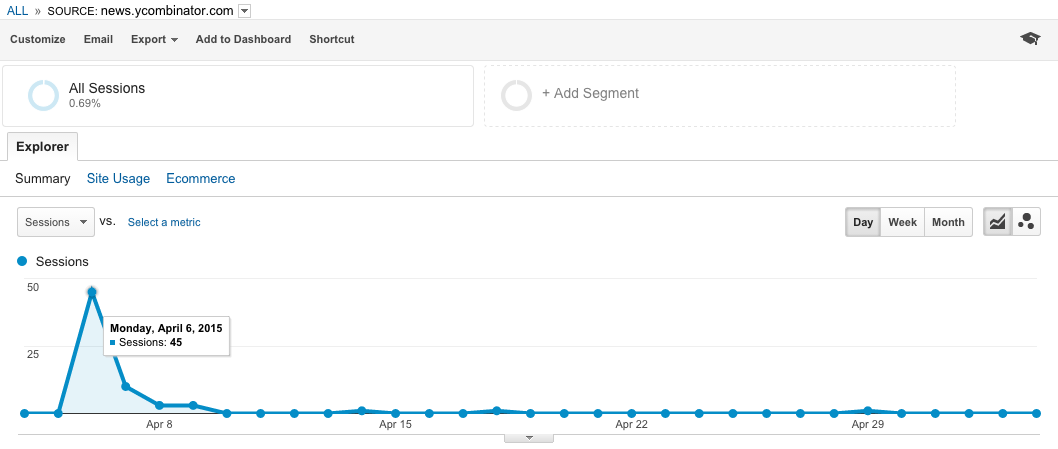The width and height of the screenshot is (1058, 449).
Task: Expand the Export dropdown menu
Action: click(x=154, y=39)
